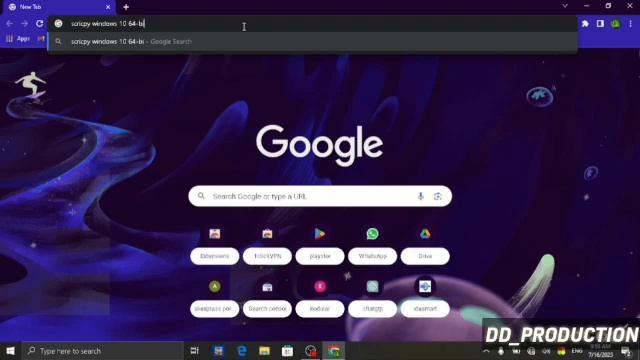Click the Chrome icon on taskbar
The width and height of the screenshot is (640, 360).
coord(334,351)
